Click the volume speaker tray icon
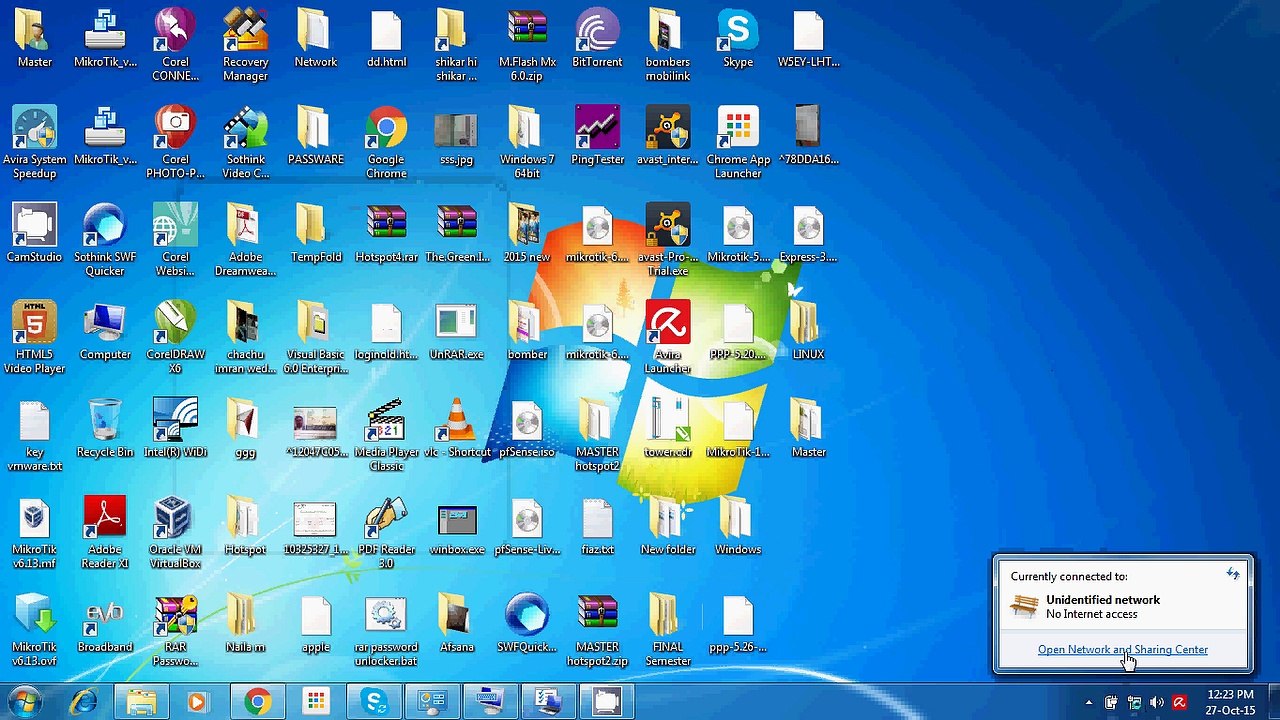Viewport: 1280px width, 720px height. (x=1157, y=703)
